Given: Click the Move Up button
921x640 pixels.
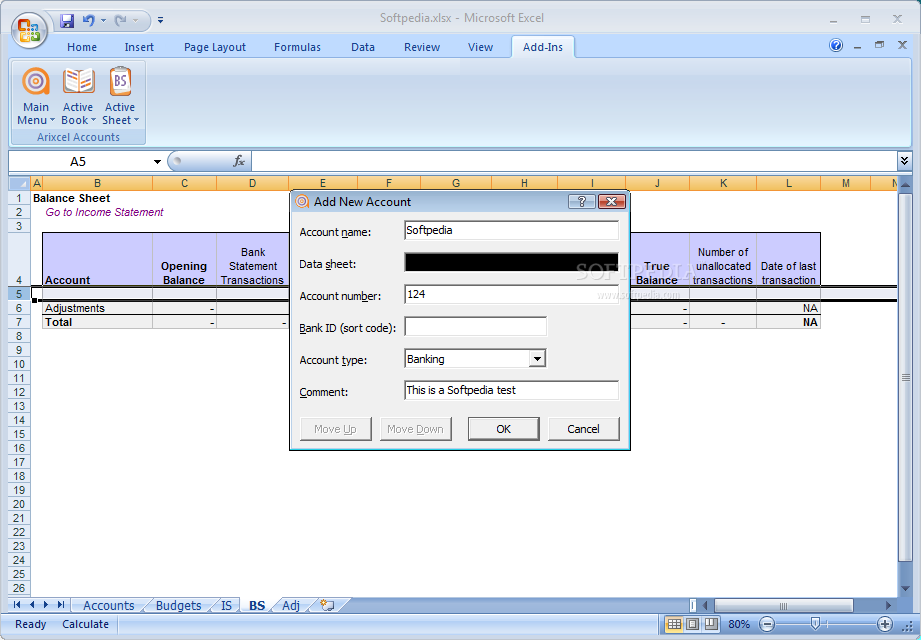Looking at the screenshot, I should tap(335, 429).
